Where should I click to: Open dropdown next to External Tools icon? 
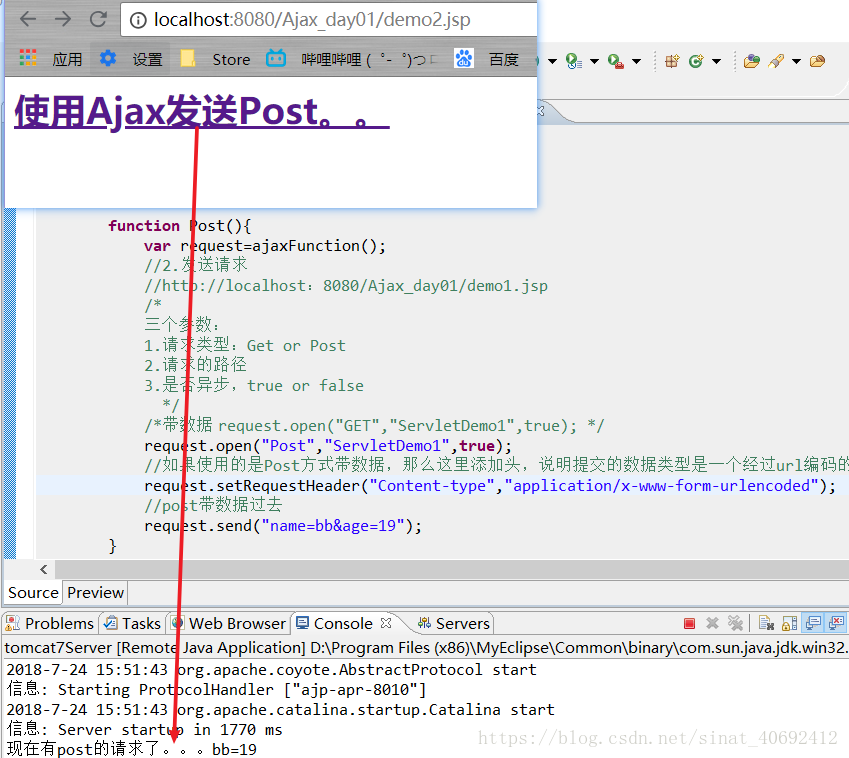click(x=636, y=61)
